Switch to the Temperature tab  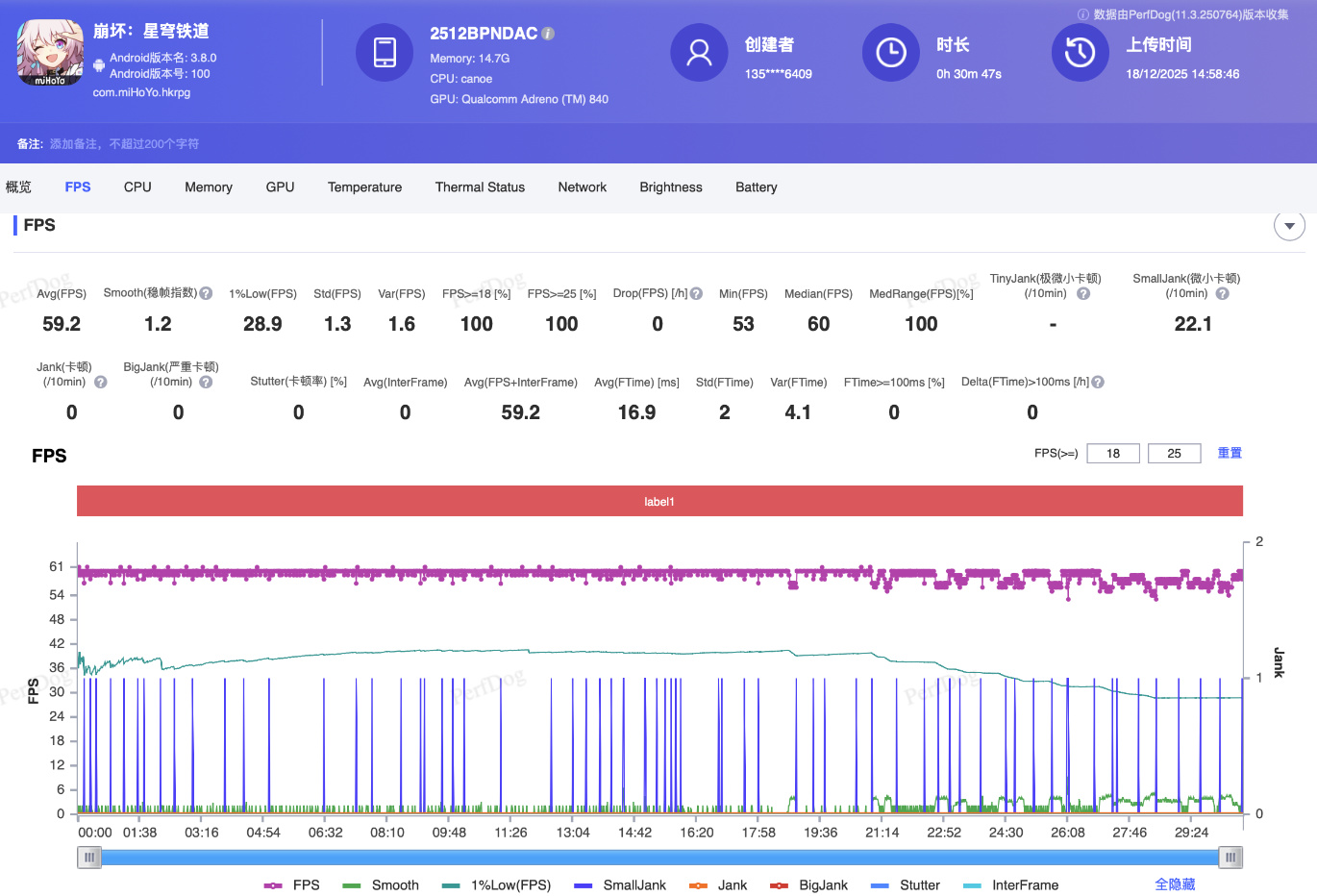[x=364, y=187]
